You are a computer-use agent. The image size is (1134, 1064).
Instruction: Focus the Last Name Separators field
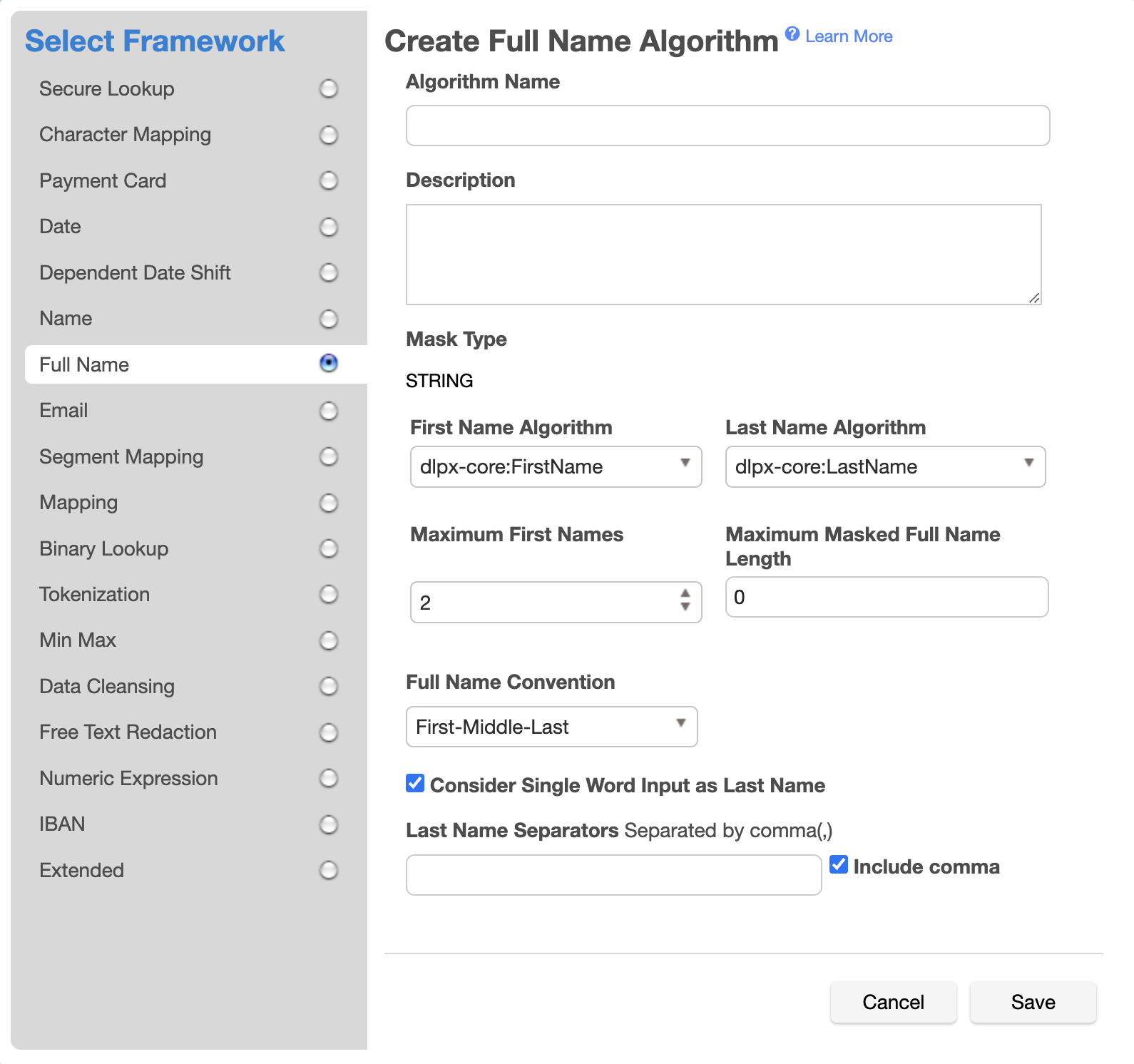(x=613, y=875)
